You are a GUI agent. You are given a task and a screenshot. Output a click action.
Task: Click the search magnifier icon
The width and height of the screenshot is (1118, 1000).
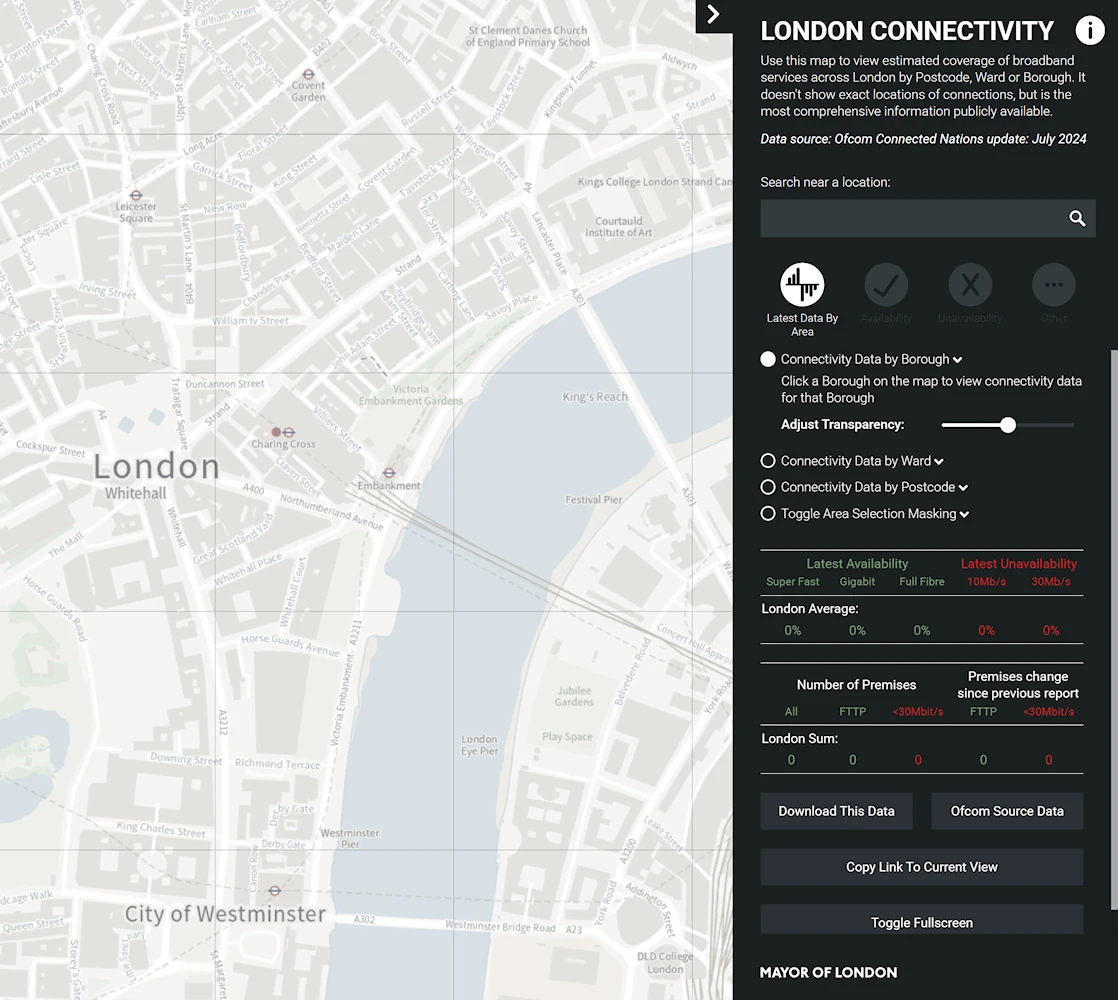[1077, 219]
